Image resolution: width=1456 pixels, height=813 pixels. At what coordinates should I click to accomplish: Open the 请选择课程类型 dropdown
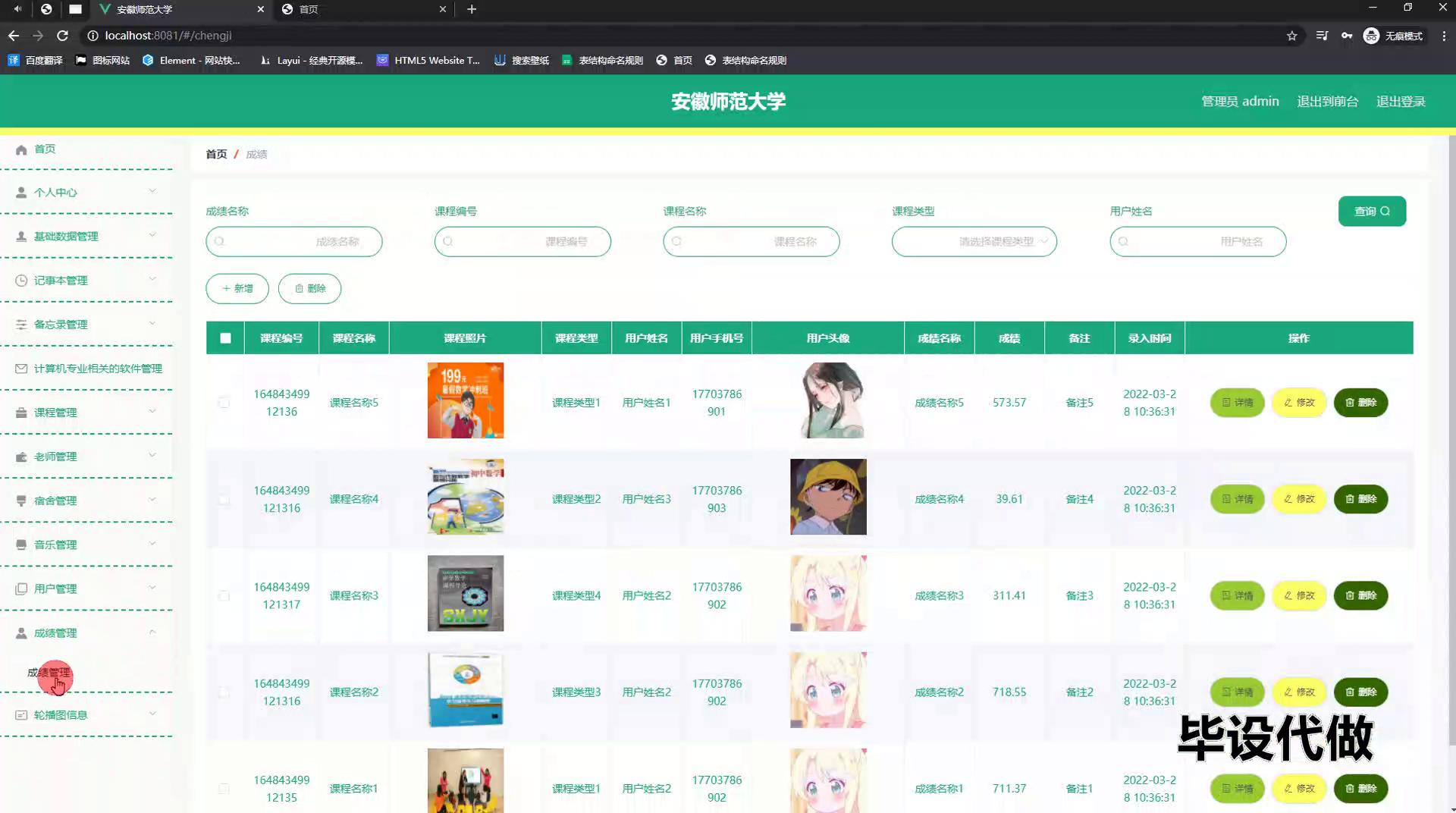(974, 241)
